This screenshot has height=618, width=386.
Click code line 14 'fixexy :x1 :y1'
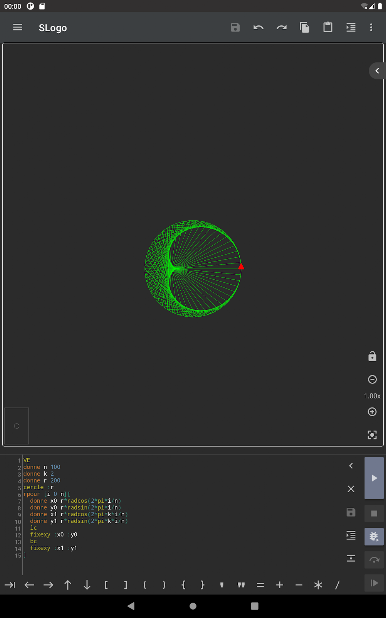(x=54, y=548)
